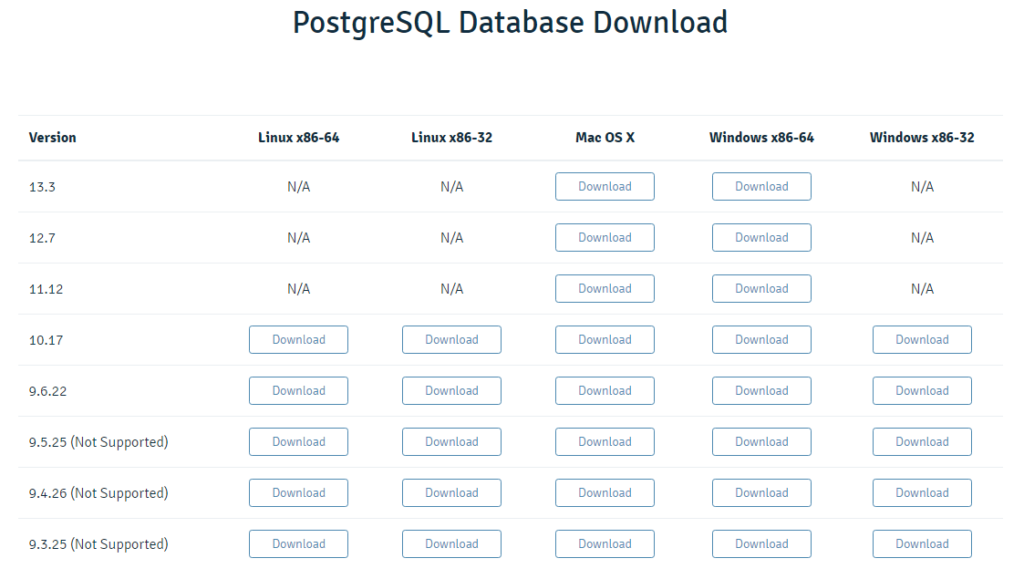The height and width of the screenshot is (579, 1024).
Task: Select the 9.5.25 (Not Supported) label
Action: (99, 443)
